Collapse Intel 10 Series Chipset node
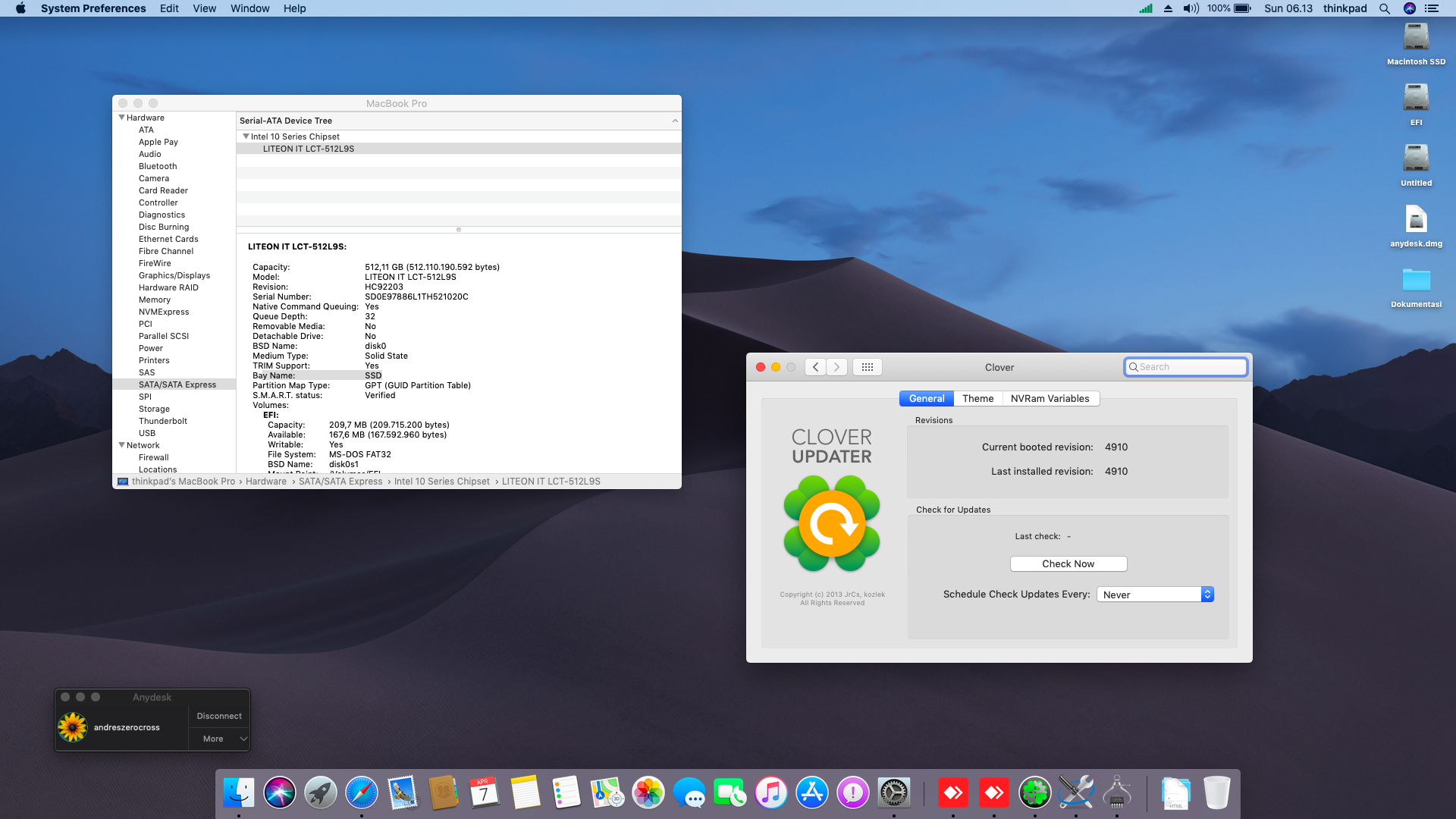Screen dimensions: 1456x819 click(246, 136)
